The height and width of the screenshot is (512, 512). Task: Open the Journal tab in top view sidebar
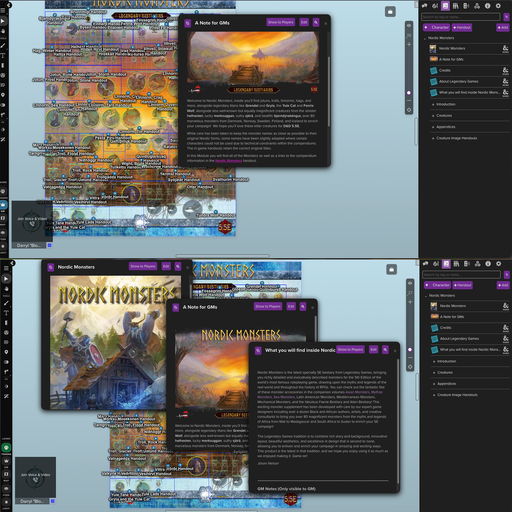(445, 6)
